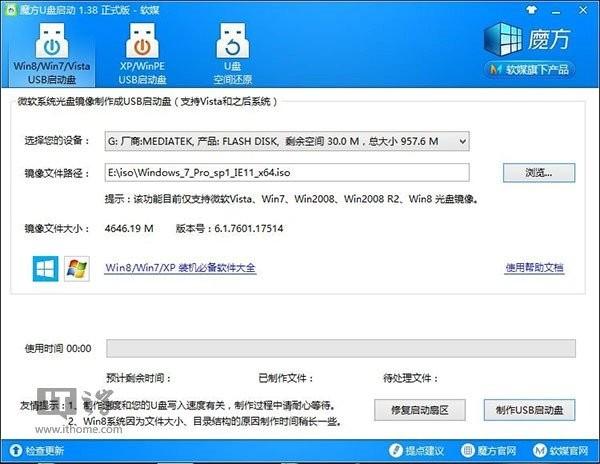Screen dimensions: 600x464
Task: Close the 魔方U盘启动 window
Action: coord(583,10)
